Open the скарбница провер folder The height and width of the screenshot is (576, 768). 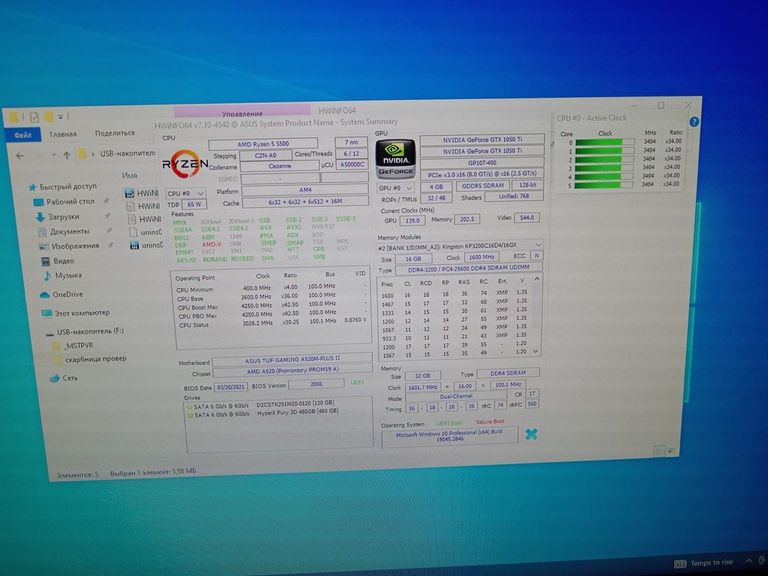tap(90, 359)
